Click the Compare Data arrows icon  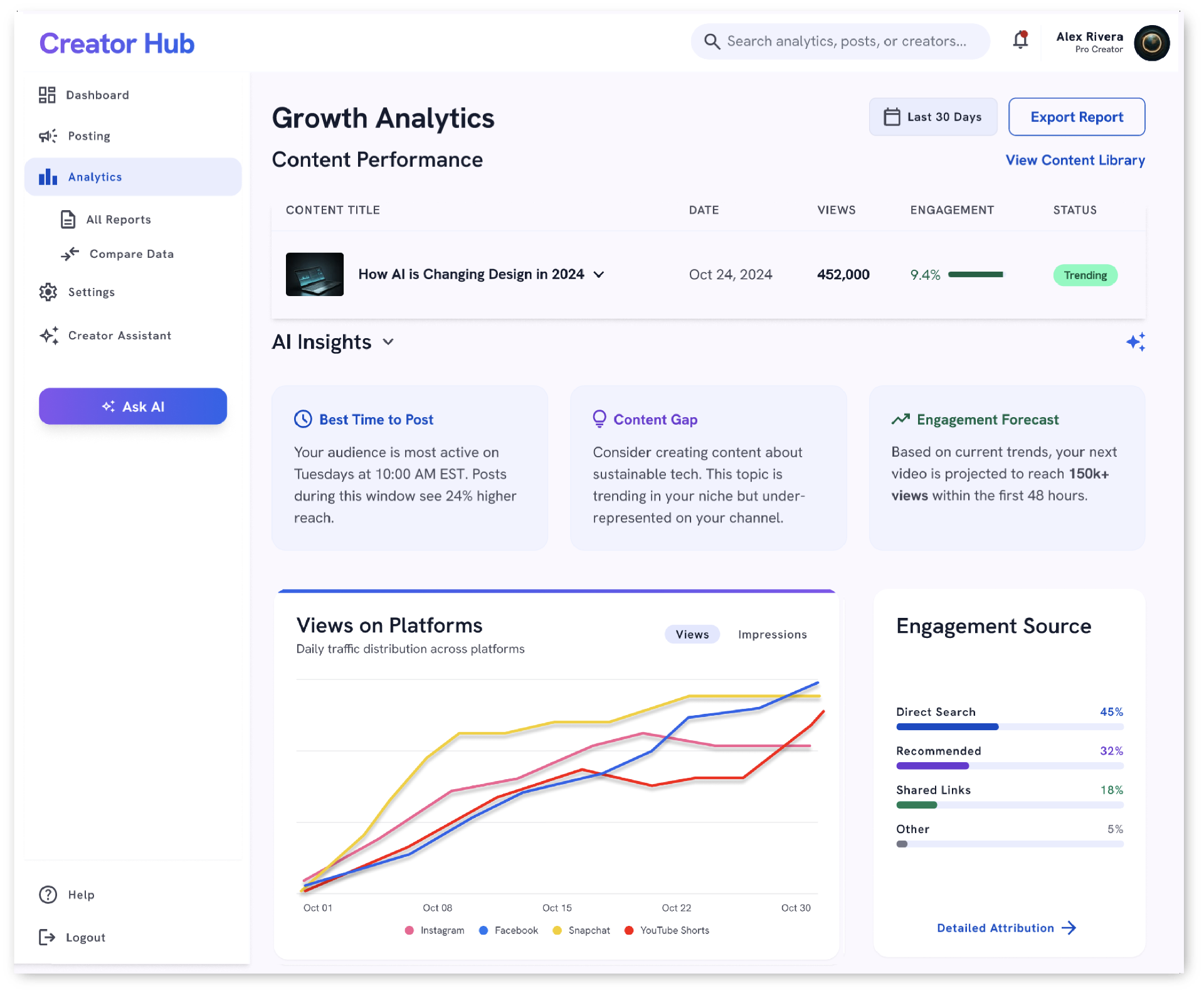[x=70, y=253]
